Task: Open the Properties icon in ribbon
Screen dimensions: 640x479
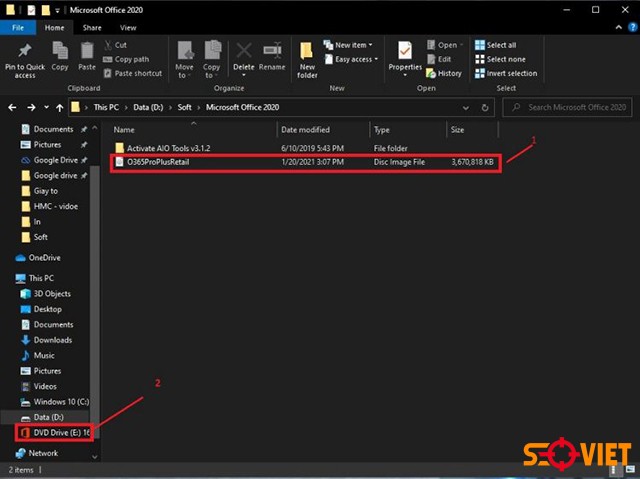Action: (x=405, y=55)
